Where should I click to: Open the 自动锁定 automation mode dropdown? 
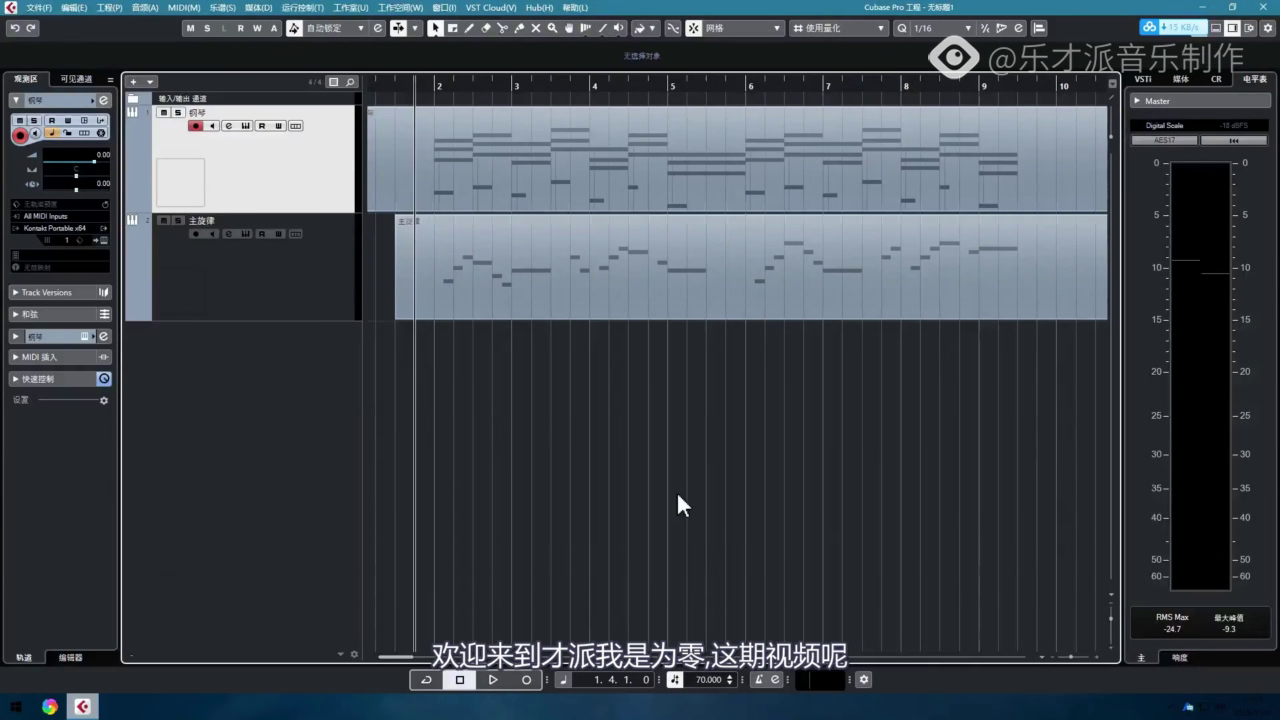(336, 28)
